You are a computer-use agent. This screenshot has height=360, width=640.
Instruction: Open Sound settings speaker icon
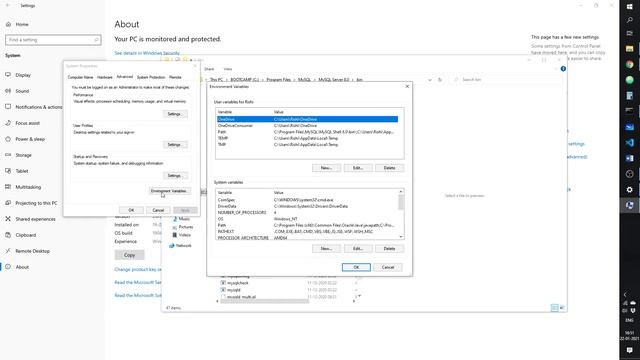point(8,91)
